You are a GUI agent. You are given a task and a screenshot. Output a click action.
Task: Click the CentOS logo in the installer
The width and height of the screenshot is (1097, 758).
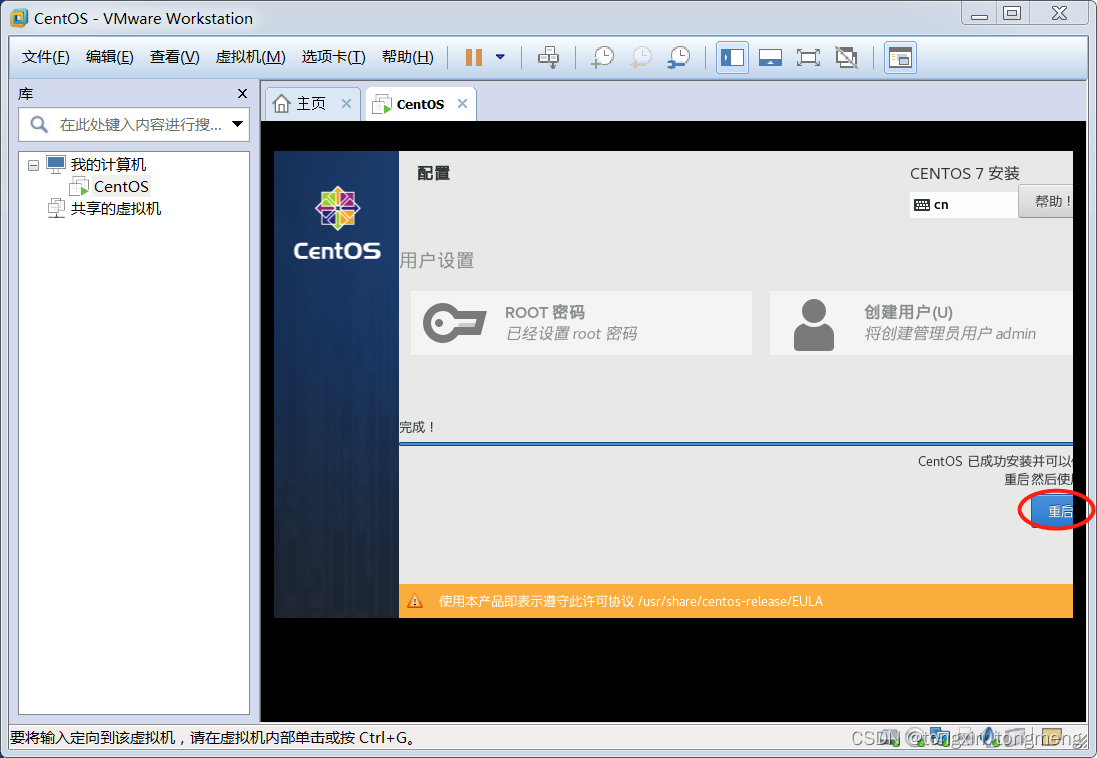[x=337, y=224]
